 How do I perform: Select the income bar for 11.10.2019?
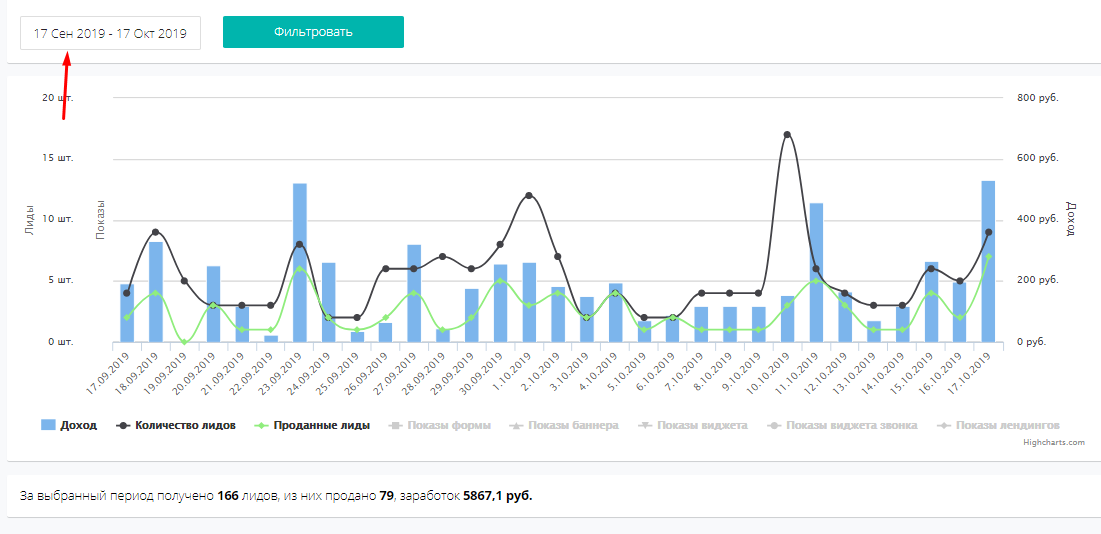[x=816, y=272]
